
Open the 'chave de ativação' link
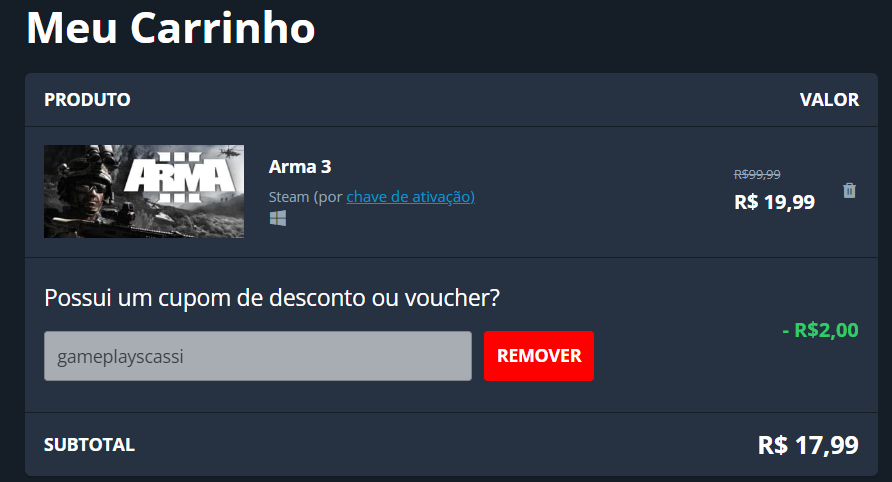[410, 197]
